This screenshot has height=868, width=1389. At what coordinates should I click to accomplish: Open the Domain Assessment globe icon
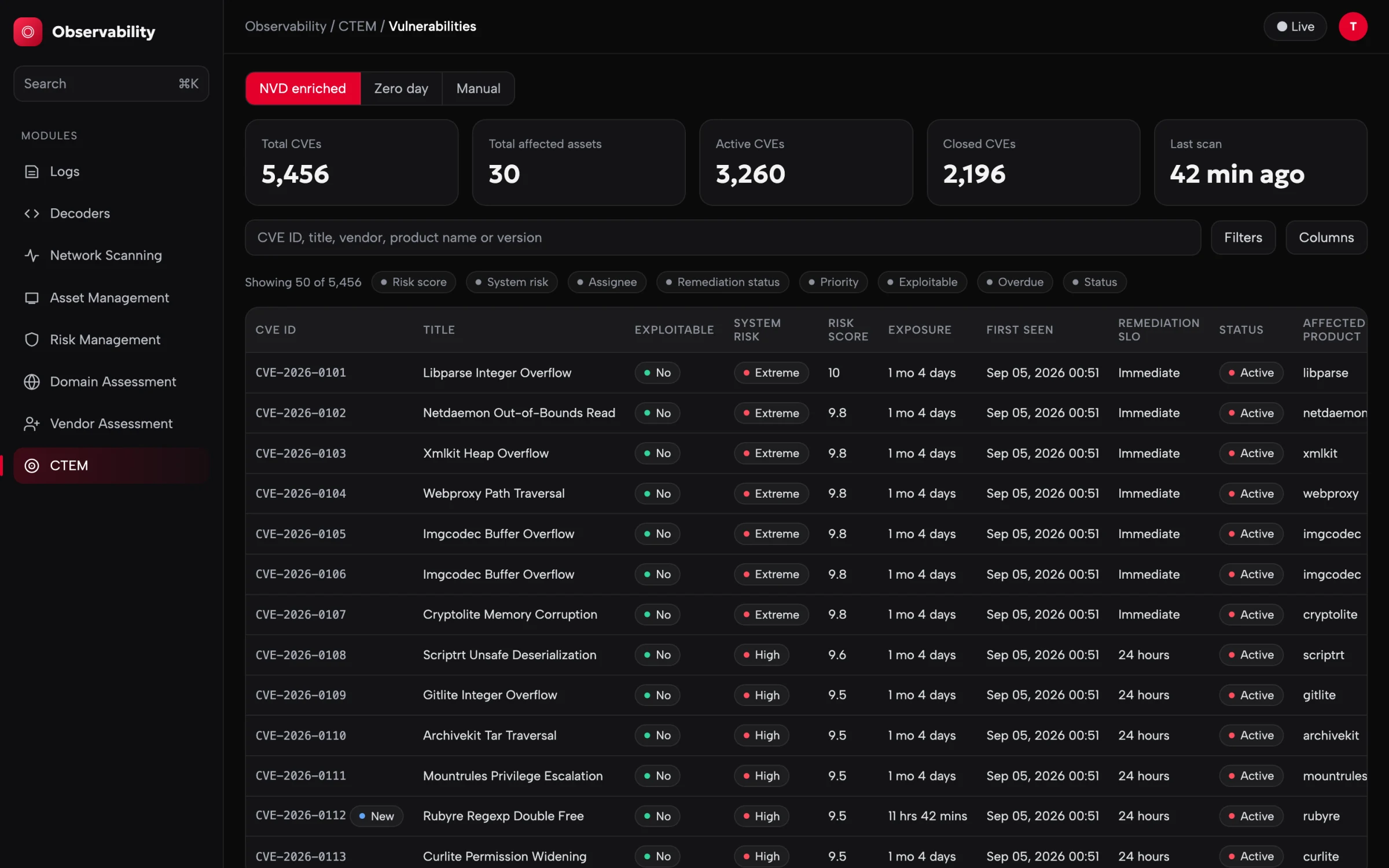click(31, 382)
